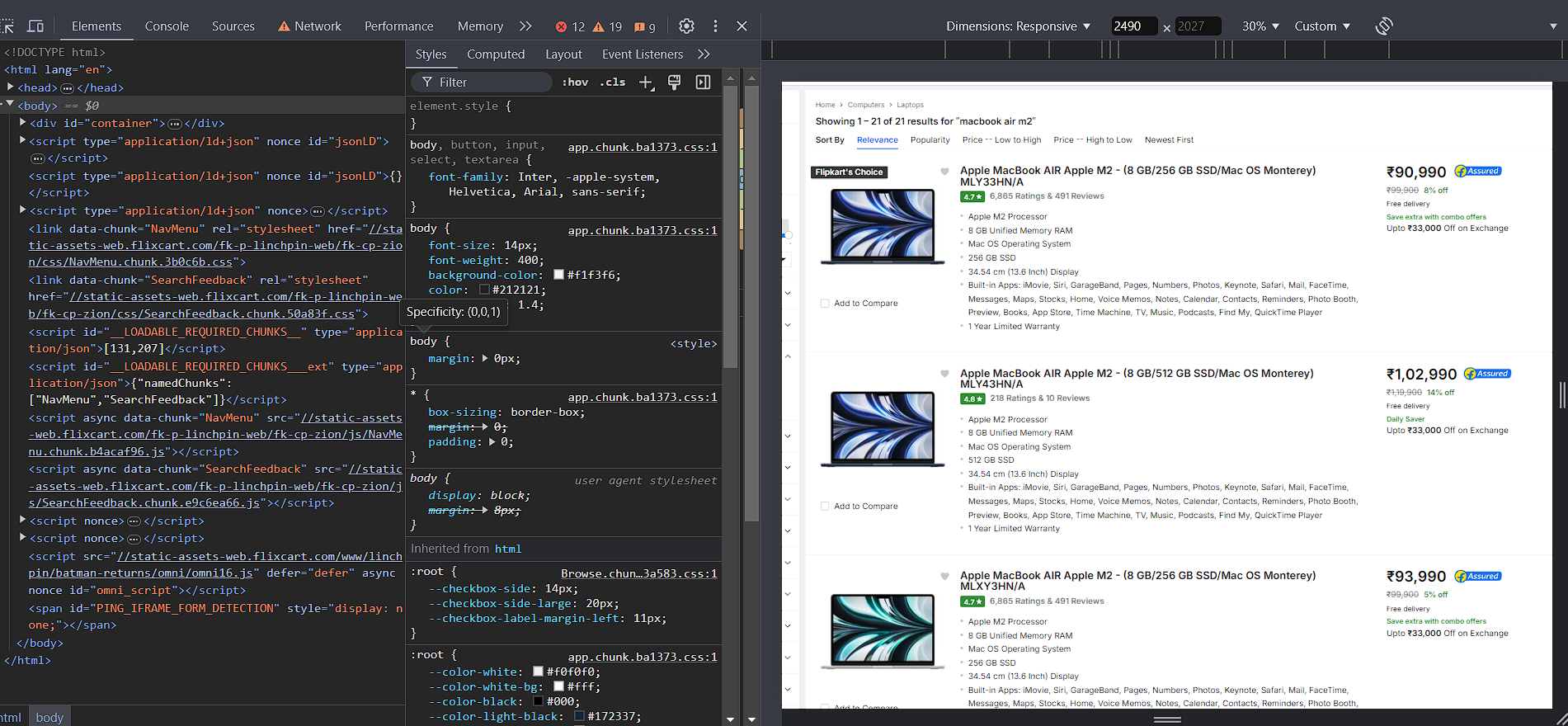
Task: Open NavMenu.chunk.3b0c6b.css href link
Action: click(215, 245)
